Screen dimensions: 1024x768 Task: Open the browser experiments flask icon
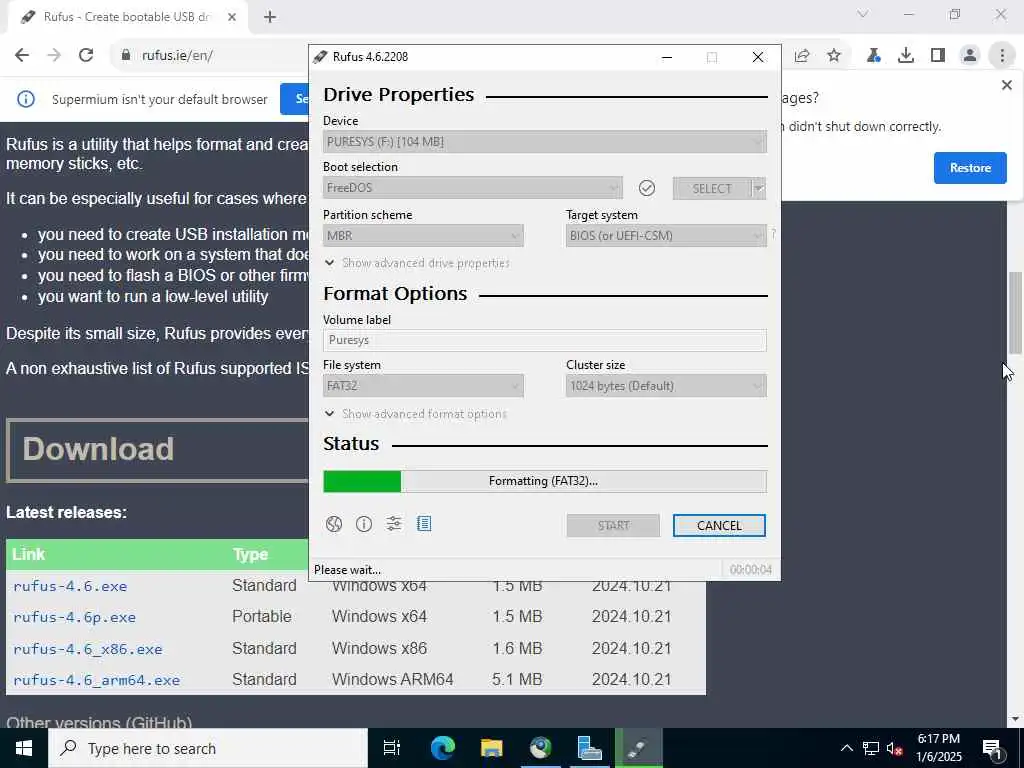pos(874,56)
